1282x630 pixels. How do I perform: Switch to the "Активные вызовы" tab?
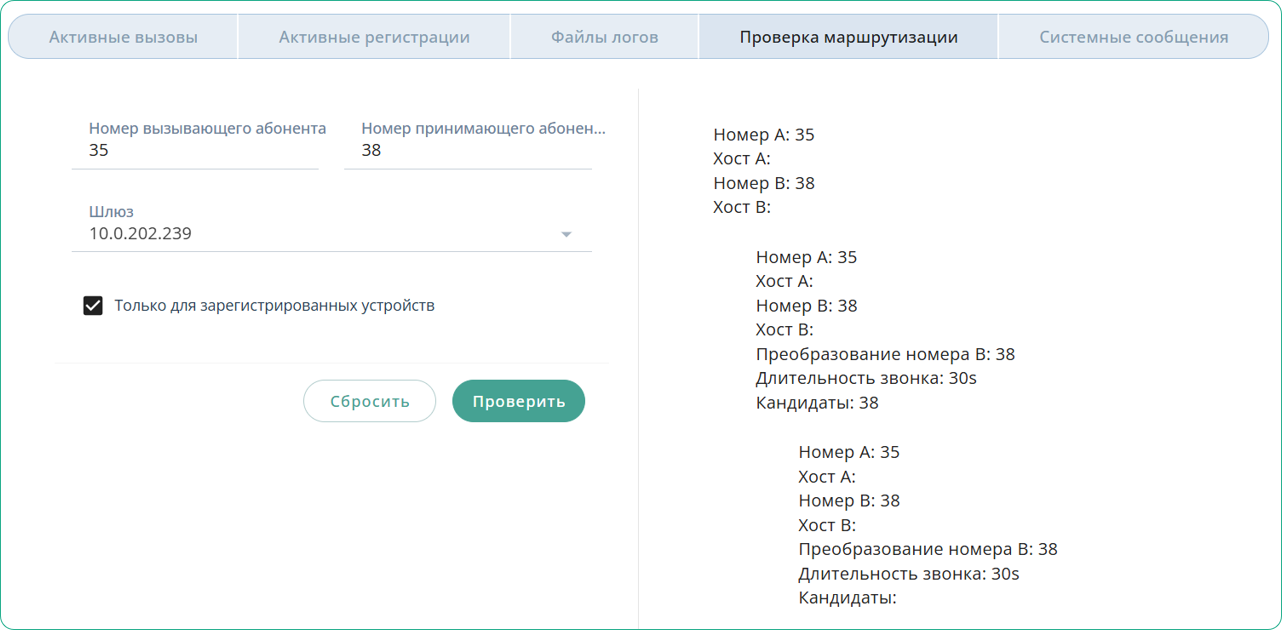coord(122,36)
